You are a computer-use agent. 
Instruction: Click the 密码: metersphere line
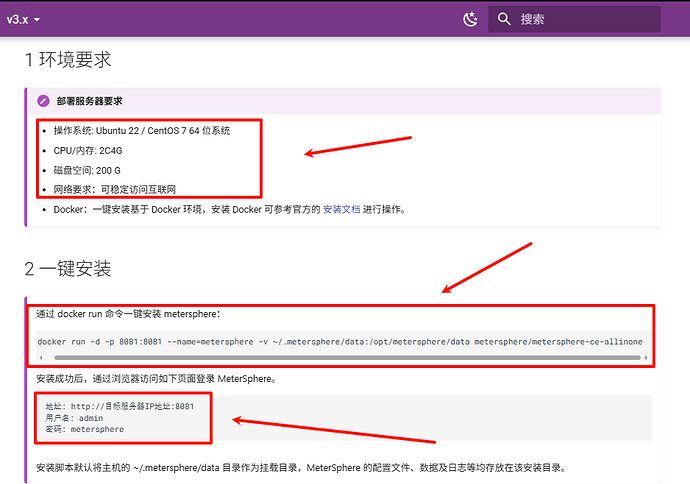click(x=84, y=429)
